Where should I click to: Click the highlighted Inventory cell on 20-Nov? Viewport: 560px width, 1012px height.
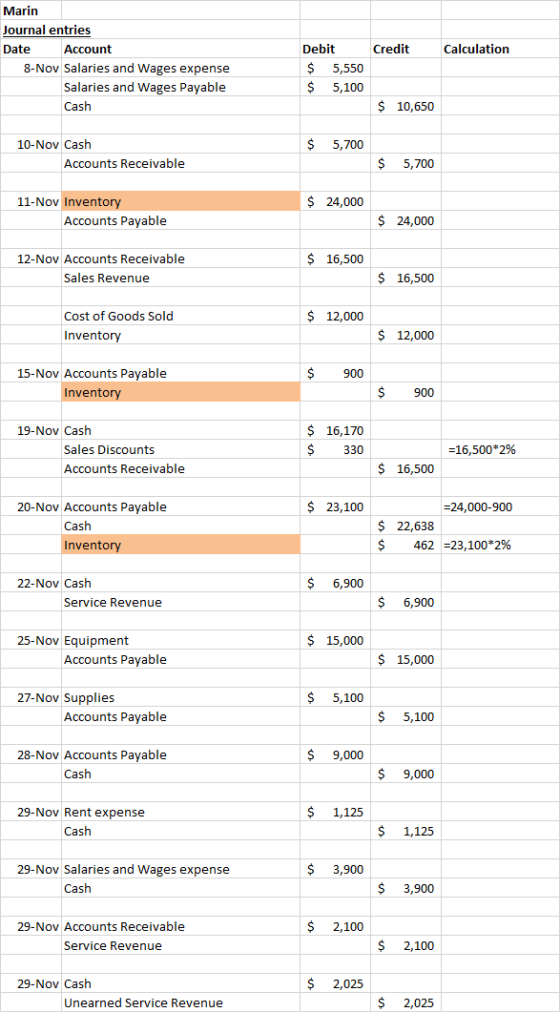pos(181,545)
